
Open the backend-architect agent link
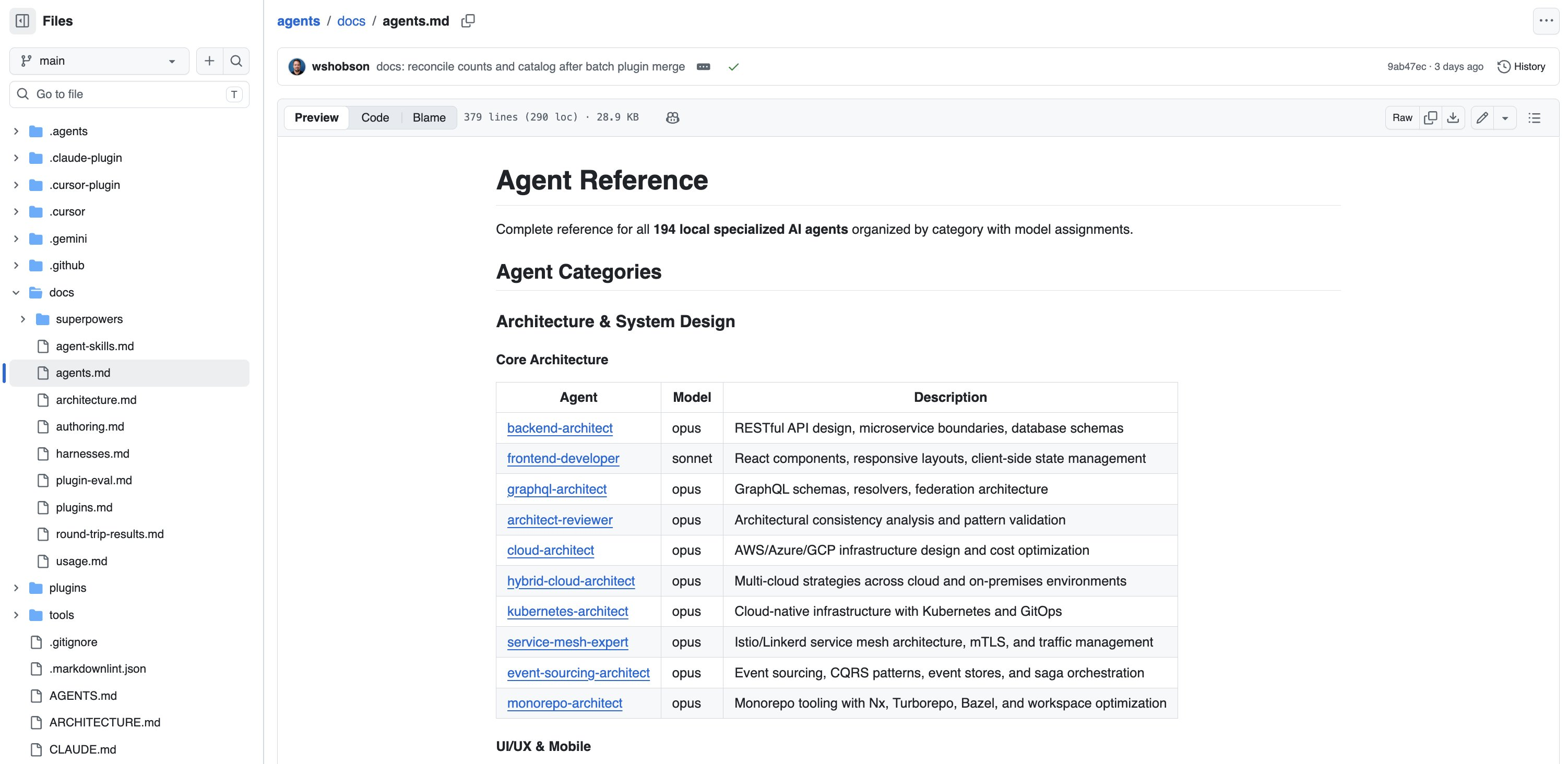point(560,428)
